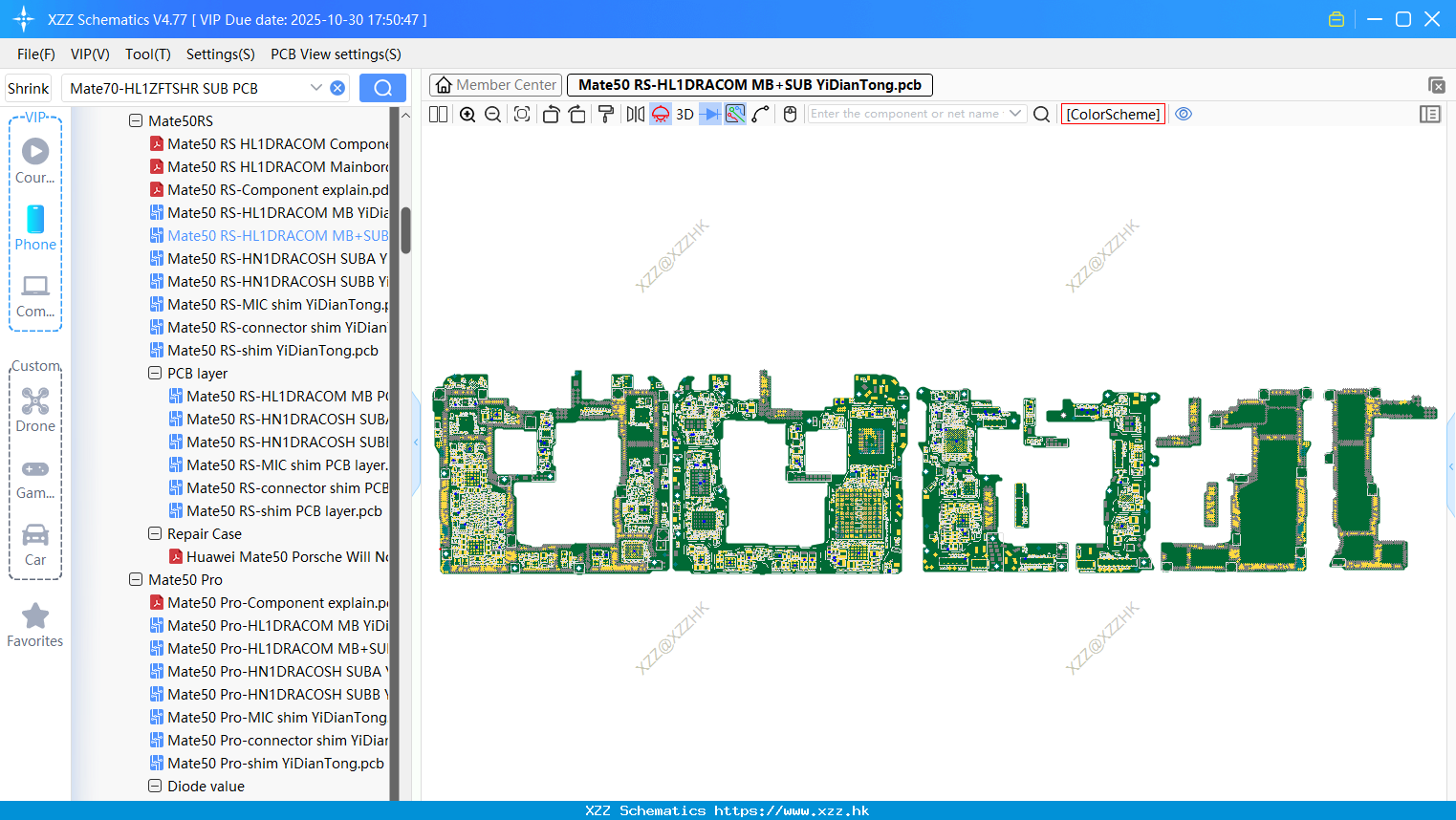Clear the model search field

[337, 88]
